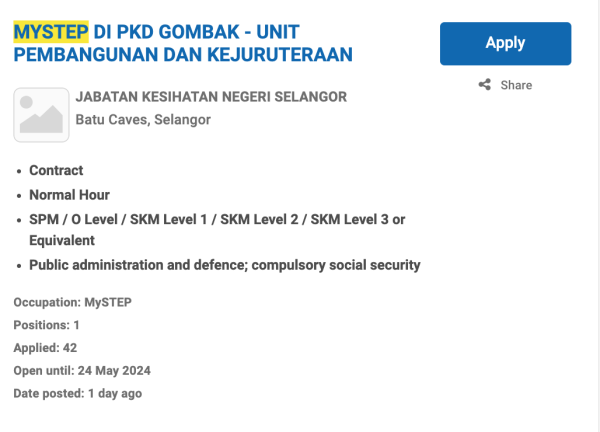The image size is (600, 432).
Task: Click the bullet point before Contract
Action: point(18,171)
